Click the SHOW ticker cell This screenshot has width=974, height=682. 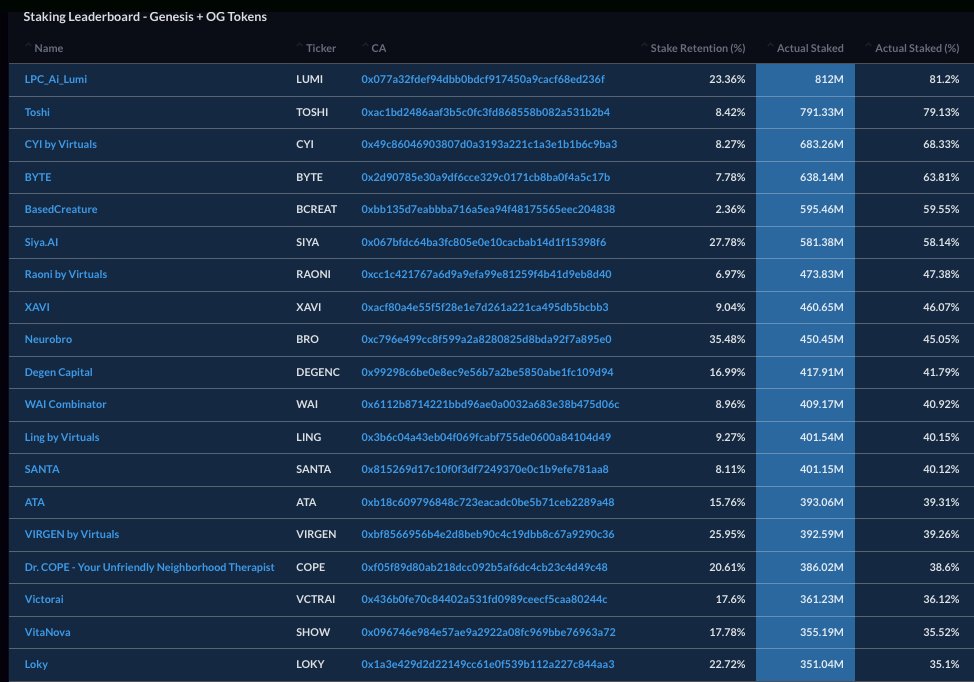312,632
